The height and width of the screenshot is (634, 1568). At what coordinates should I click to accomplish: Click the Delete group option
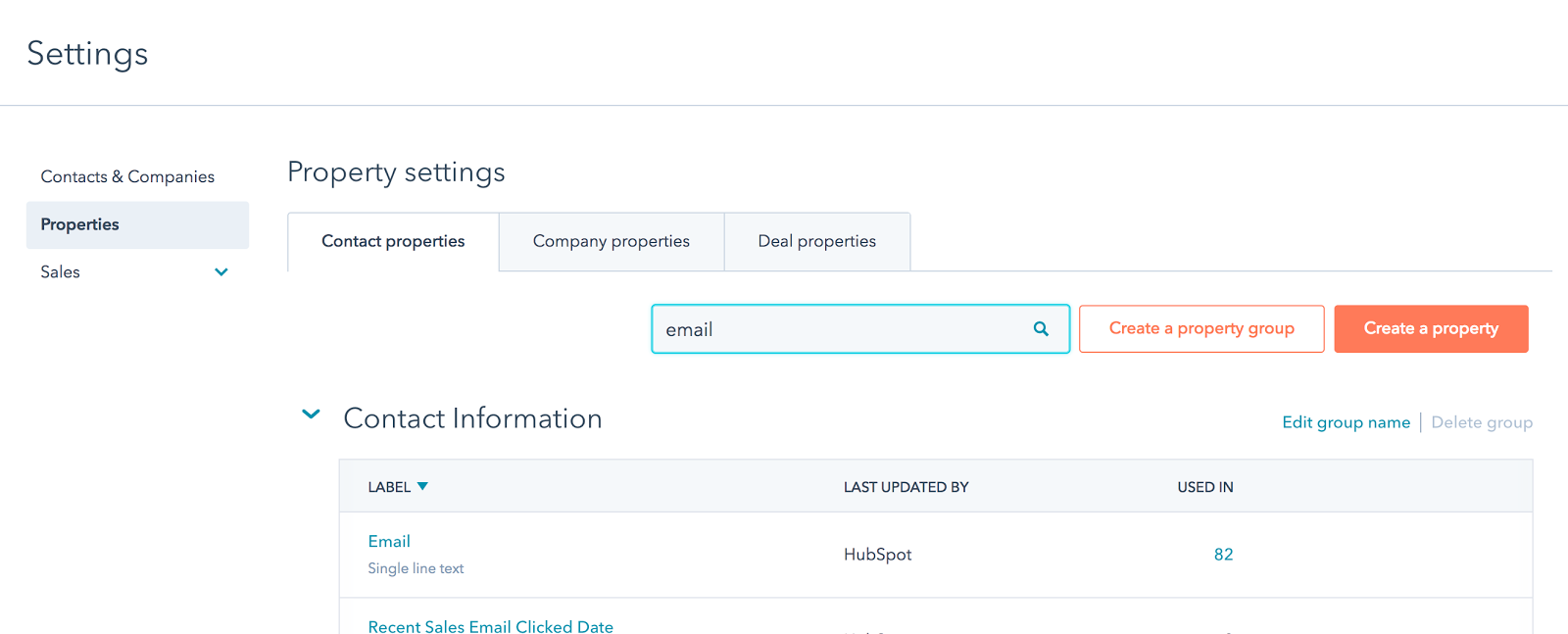tap(1481, 421)
